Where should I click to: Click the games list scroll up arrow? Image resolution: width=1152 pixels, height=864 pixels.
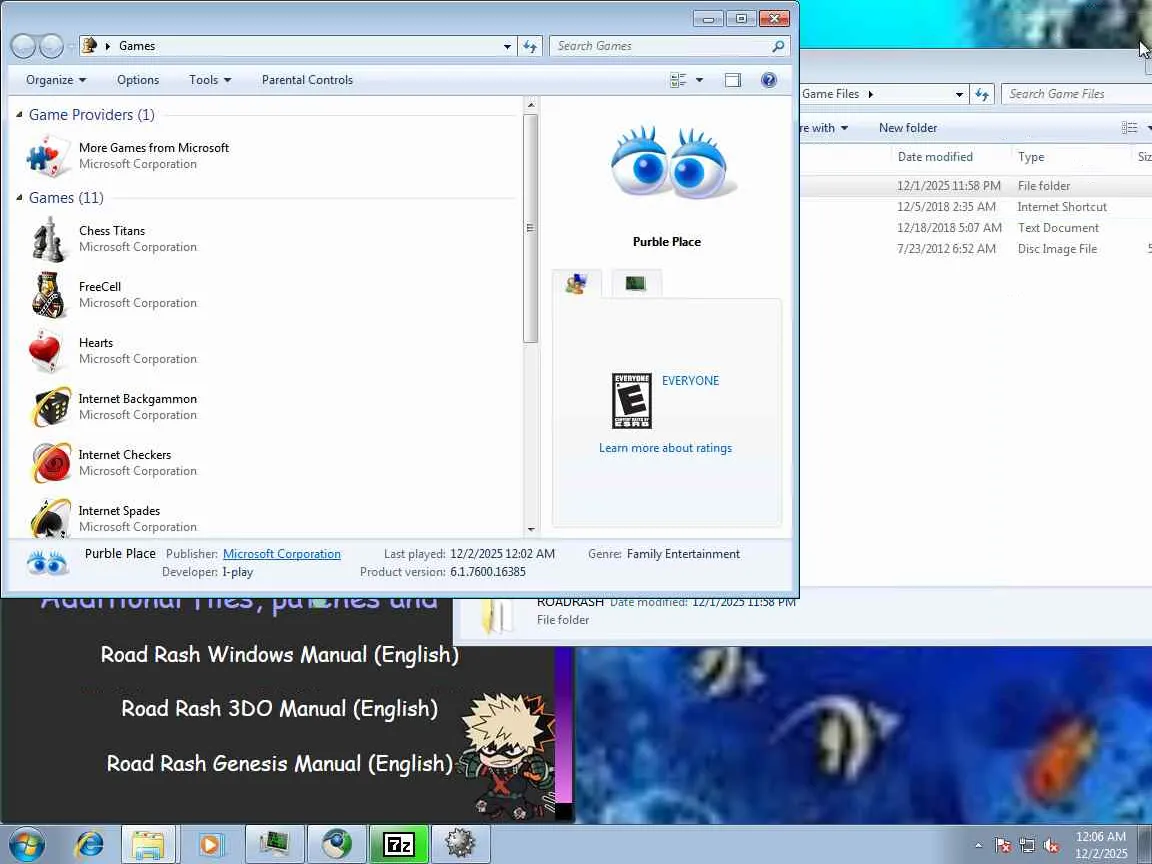(x=530, y=105)
